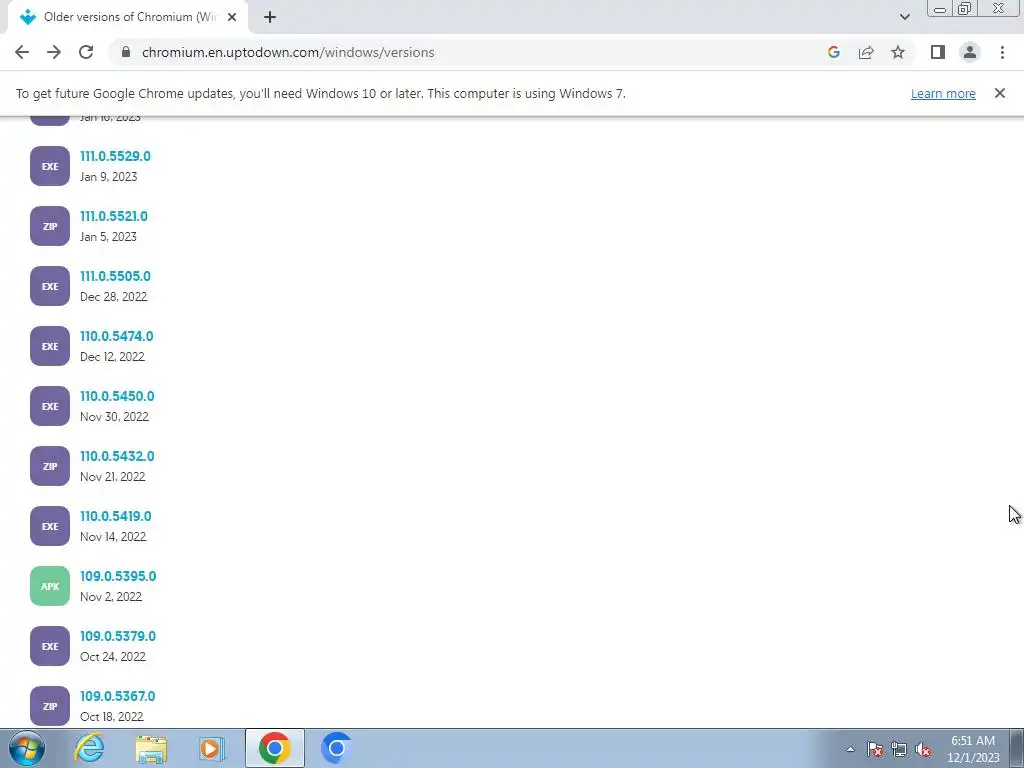Open Windows Media Player from the taskbar

212,748
